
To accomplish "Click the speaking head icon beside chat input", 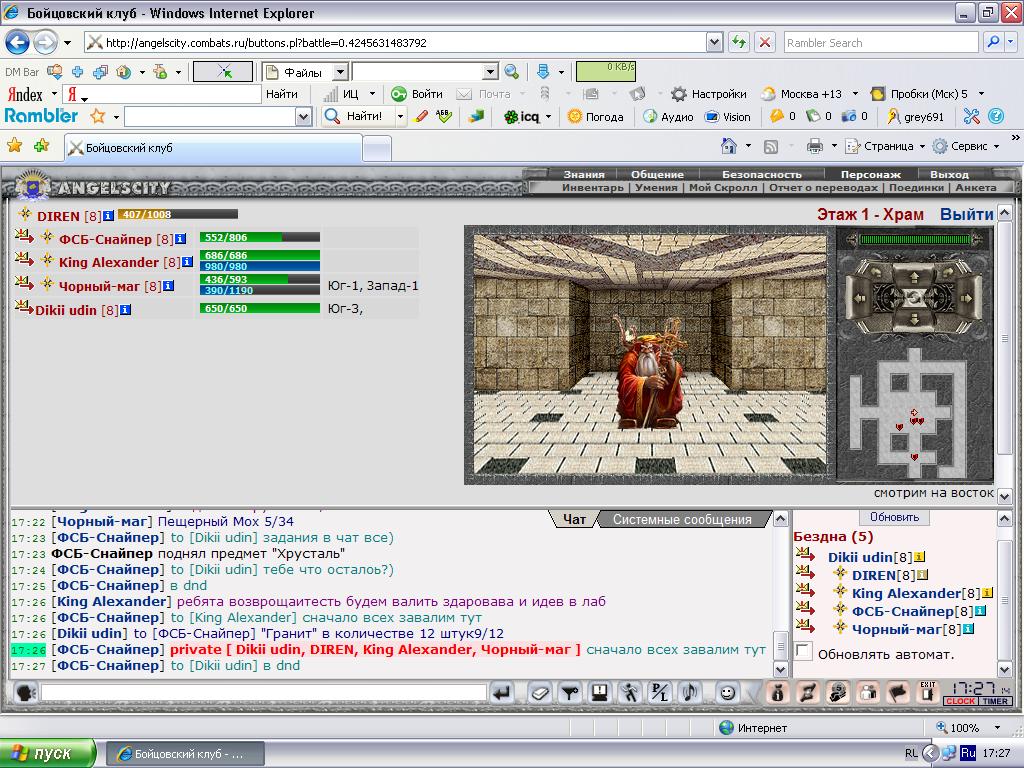I will 25,693.
